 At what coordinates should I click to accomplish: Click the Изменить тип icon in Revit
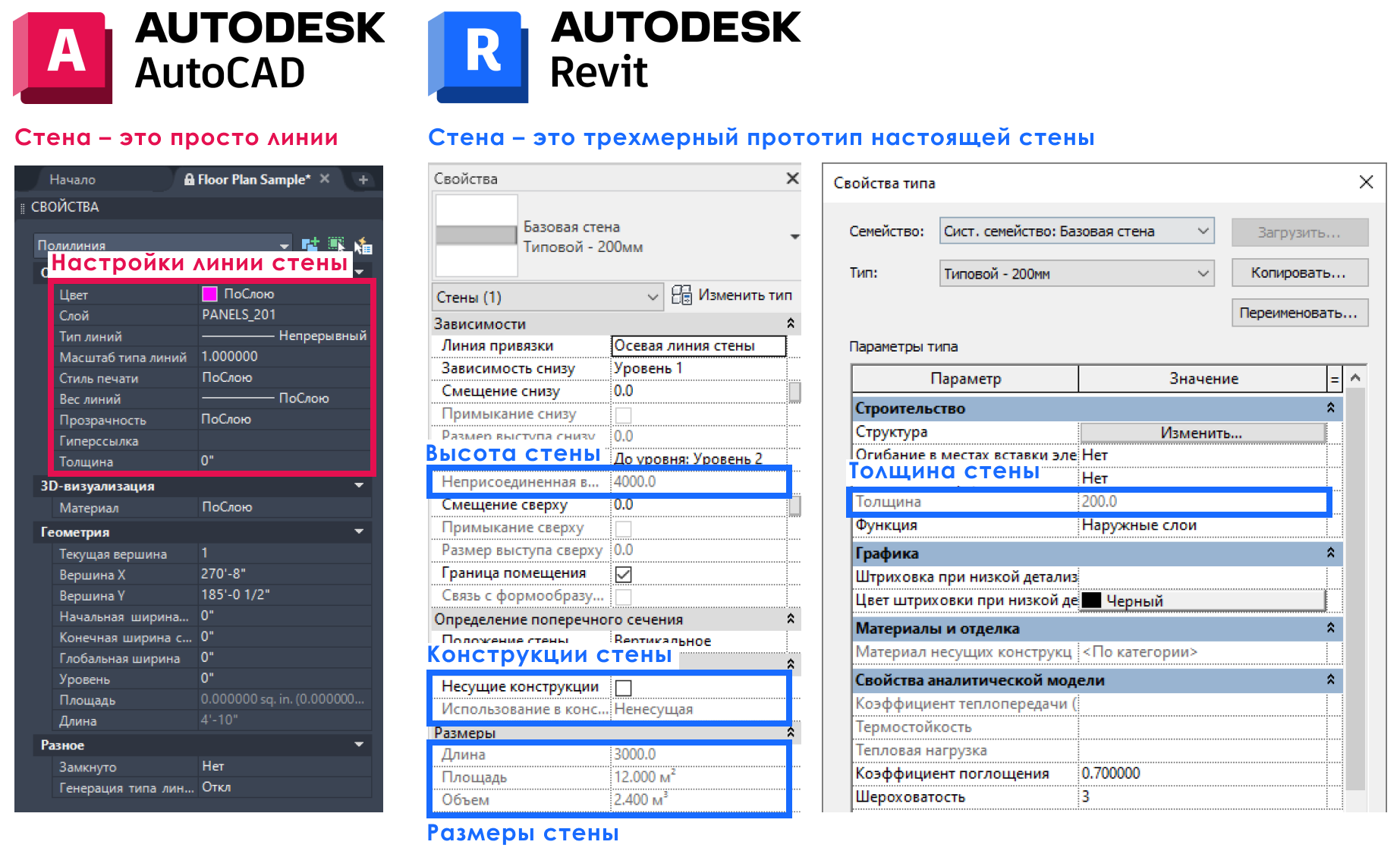click(681, 295)
